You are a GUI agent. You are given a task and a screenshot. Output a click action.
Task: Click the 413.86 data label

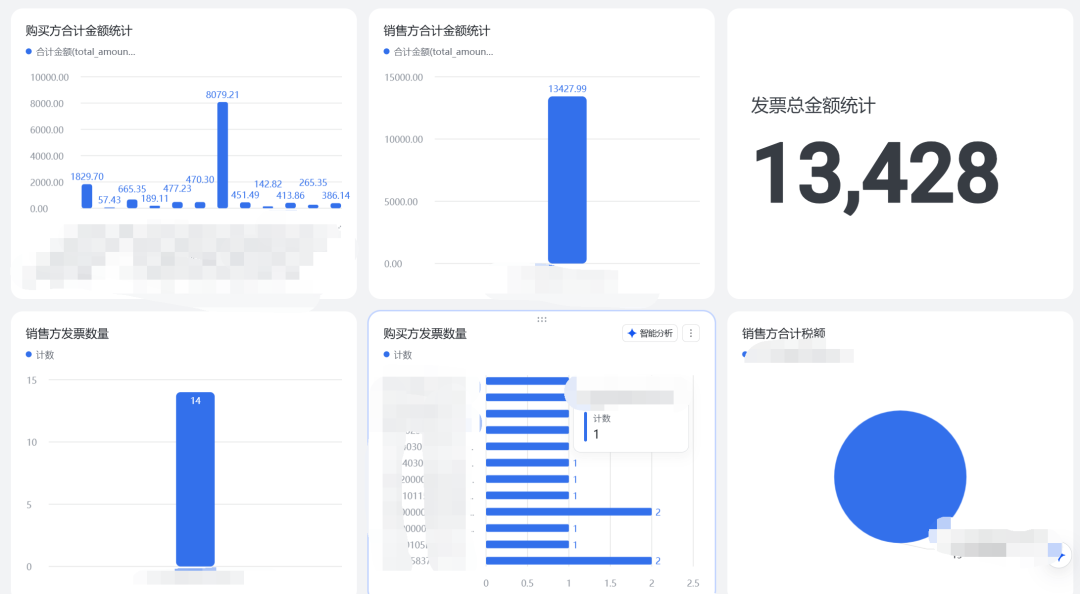(291, 196)
